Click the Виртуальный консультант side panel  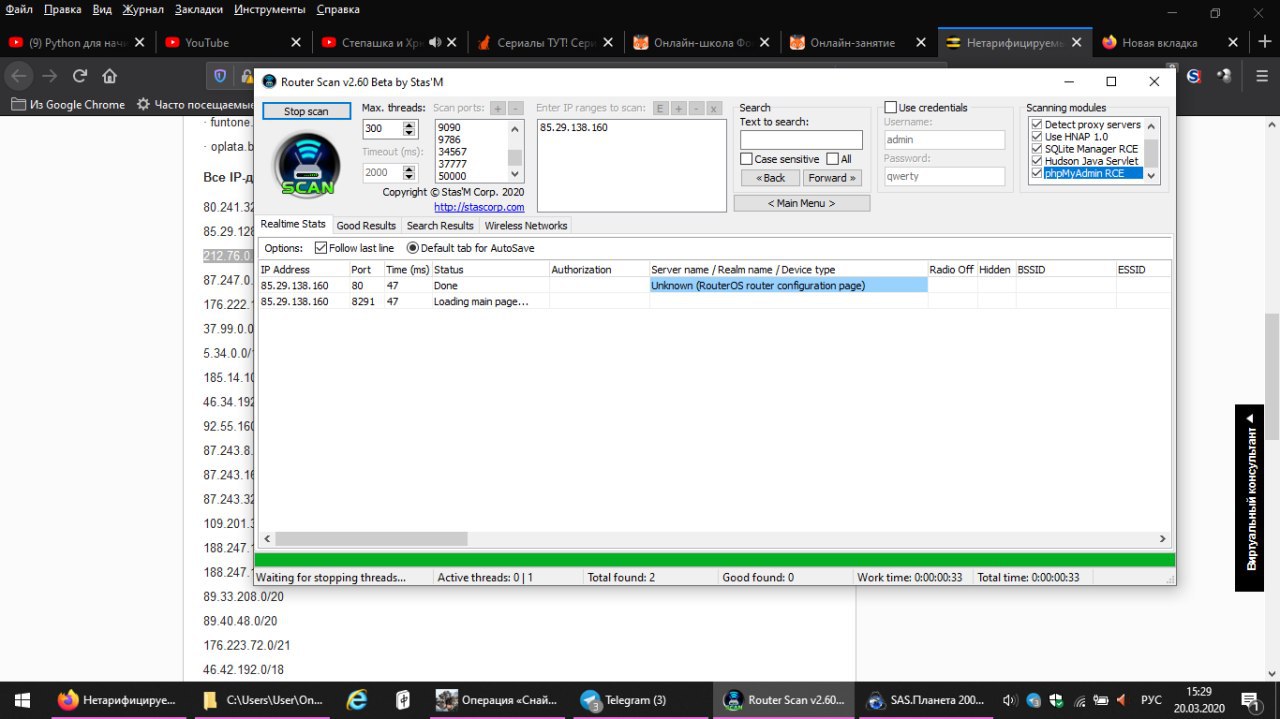point(1250,498)
